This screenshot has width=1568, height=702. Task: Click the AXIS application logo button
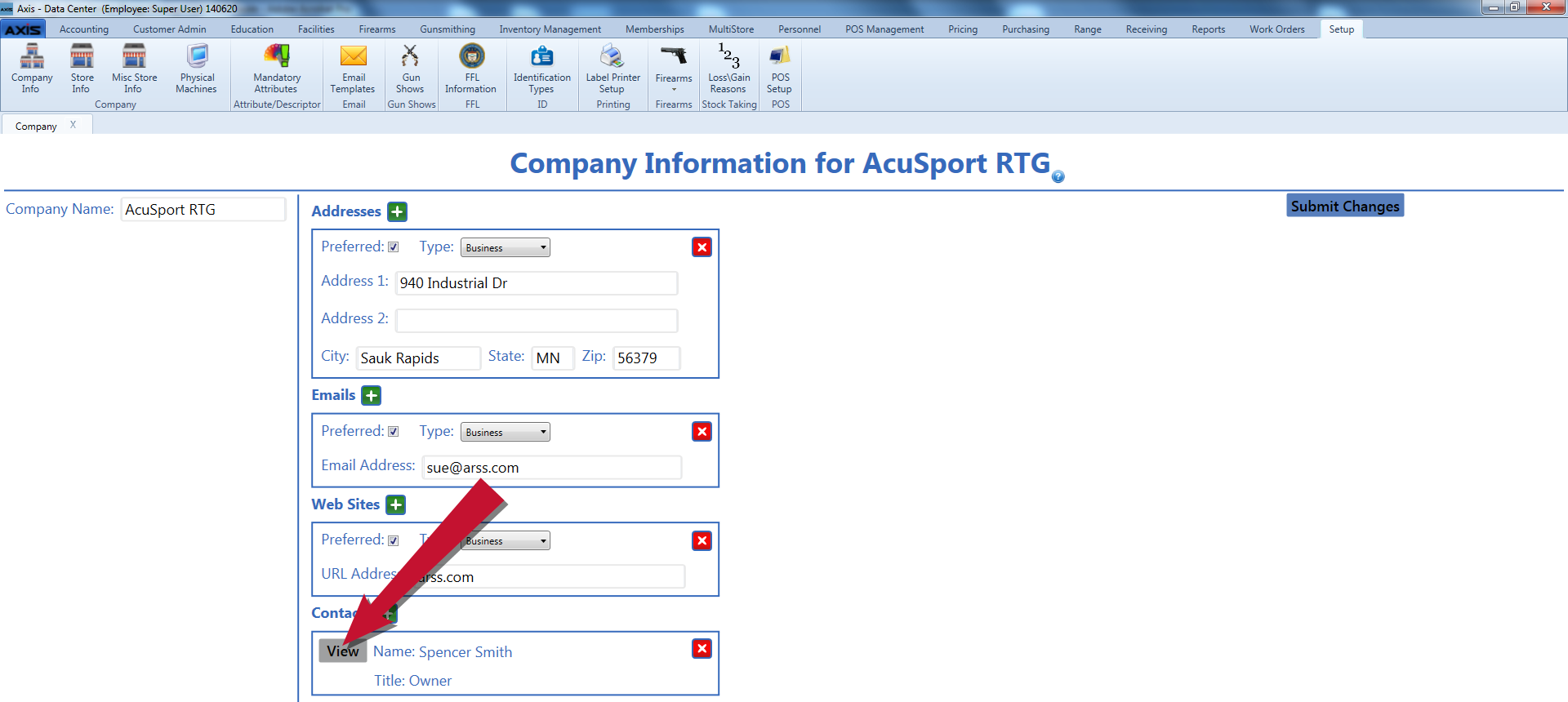tap(23, 29)
